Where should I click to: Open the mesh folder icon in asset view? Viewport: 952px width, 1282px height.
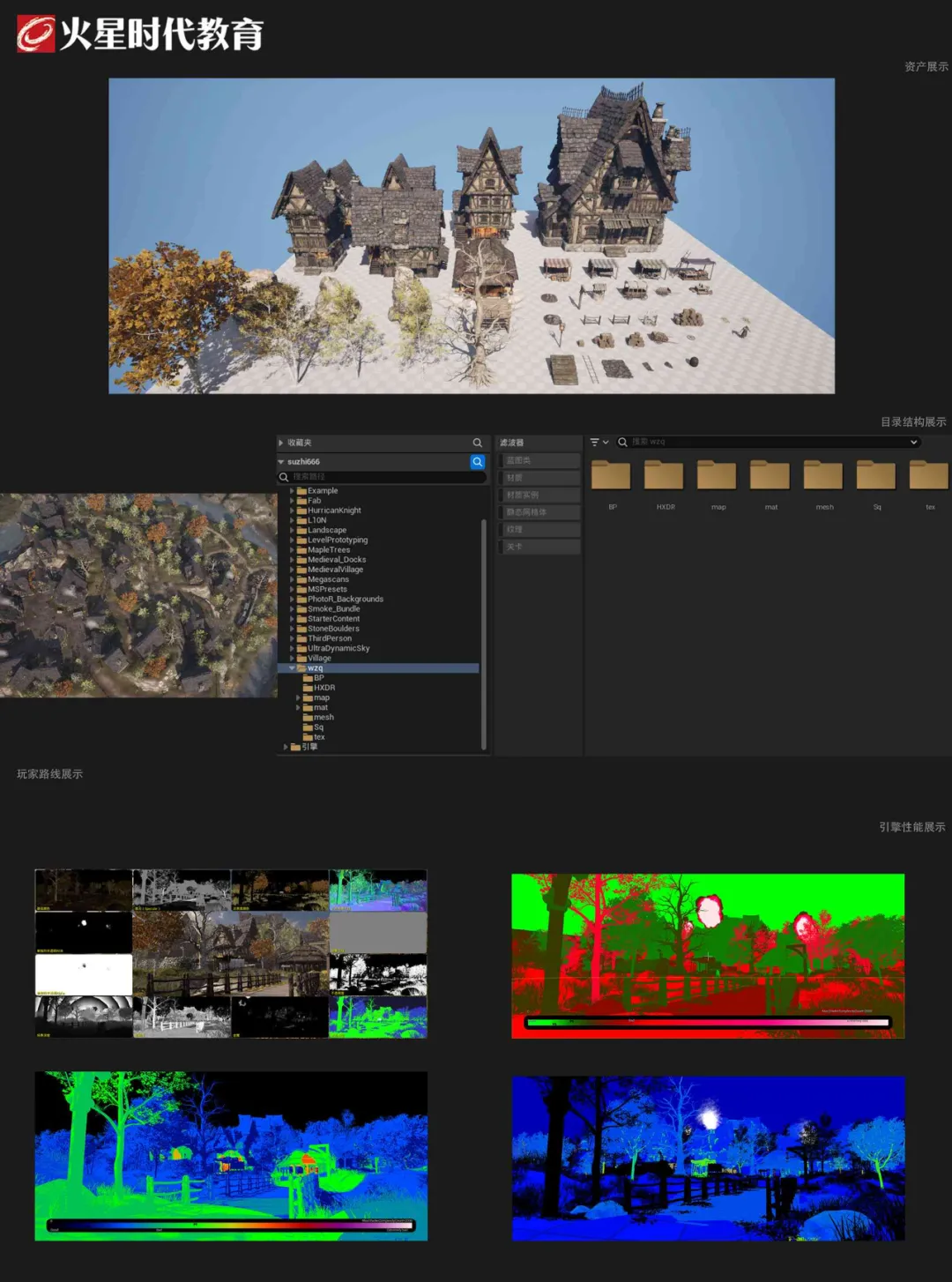[822, 475]
